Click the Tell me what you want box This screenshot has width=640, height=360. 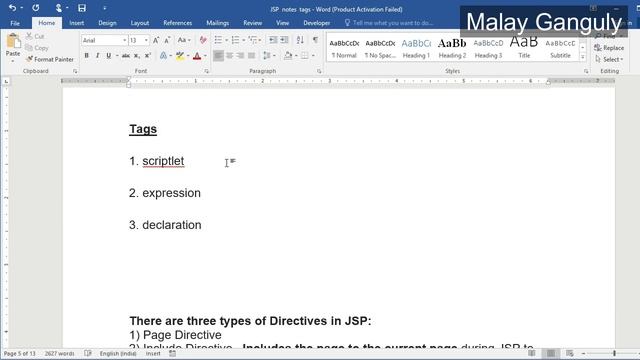389,23
